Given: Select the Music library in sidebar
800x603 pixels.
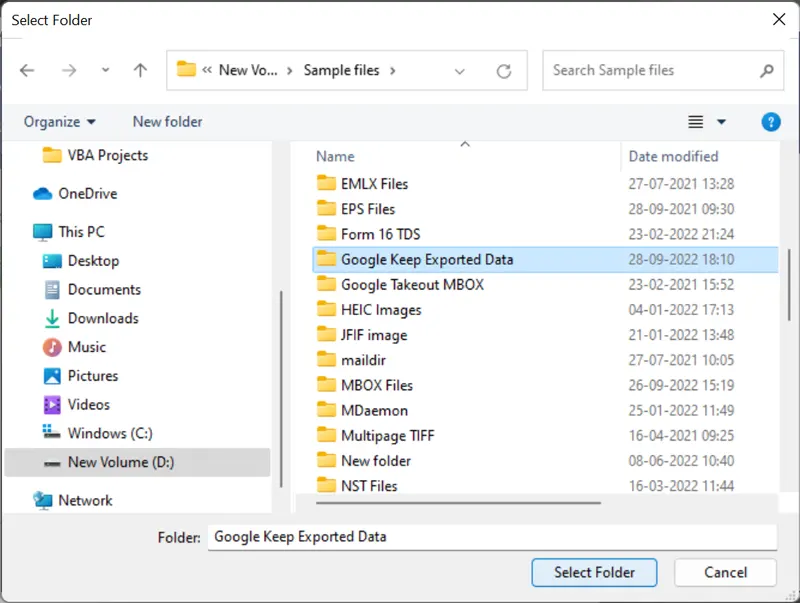Looking at the screenshot, I should [x=86, y=347].
